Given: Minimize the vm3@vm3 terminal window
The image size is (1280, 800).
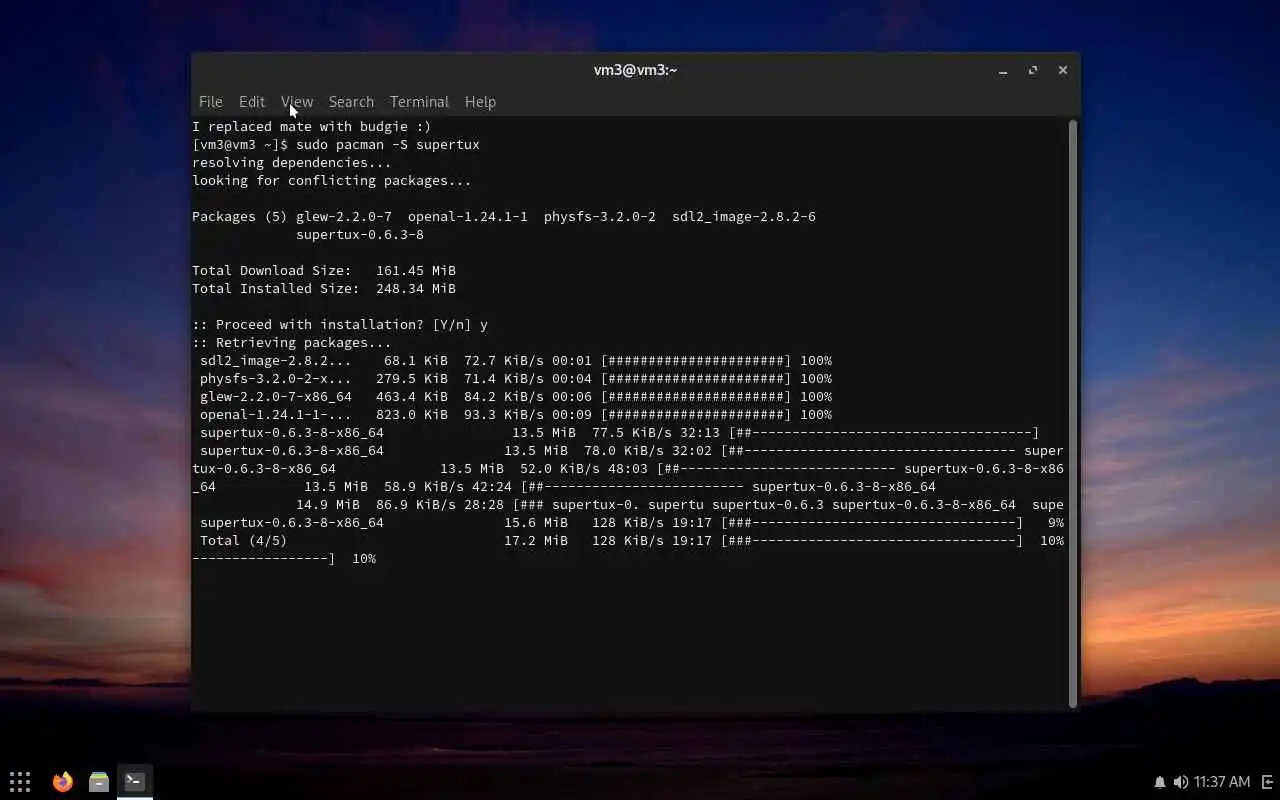Looking at the screenshot, I should (x=1003, y=70).
